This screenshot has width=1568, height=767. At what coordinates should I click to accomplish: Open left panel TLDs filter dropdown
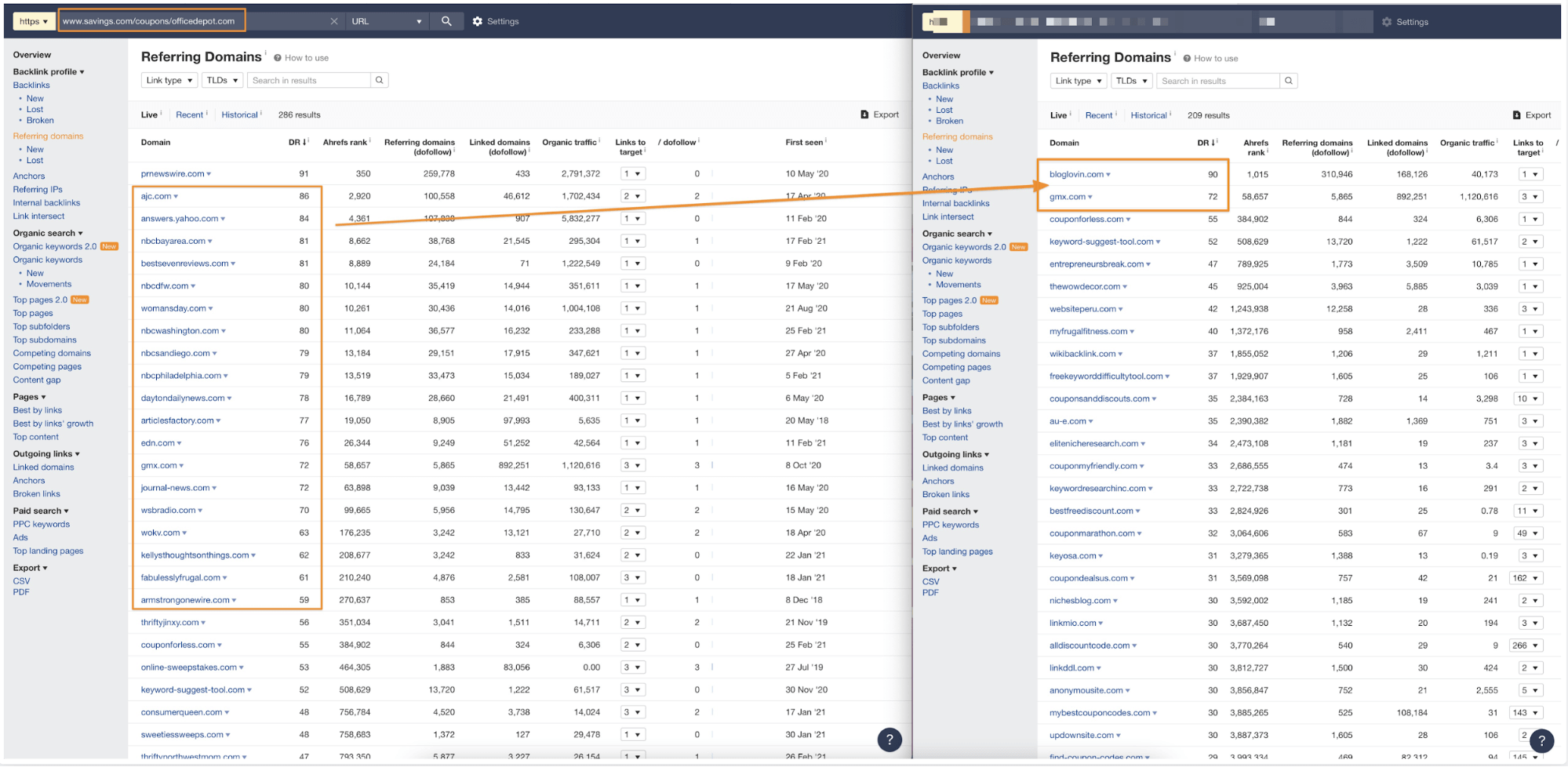[x=222, y=80]
